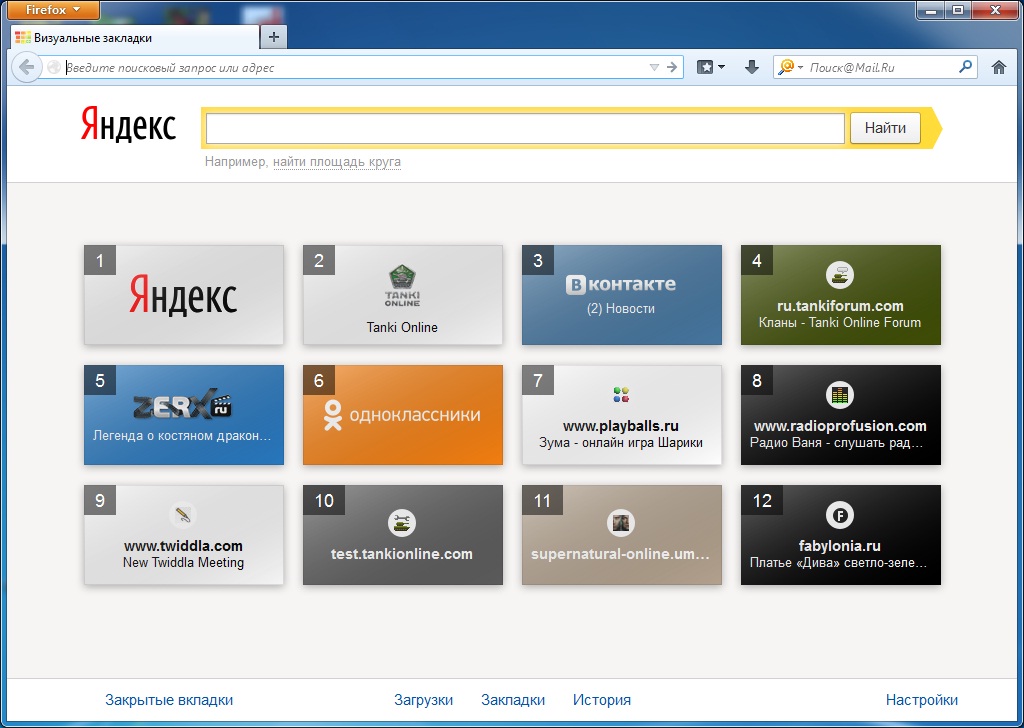Open the История link at bottom

[x=601, y=700]
